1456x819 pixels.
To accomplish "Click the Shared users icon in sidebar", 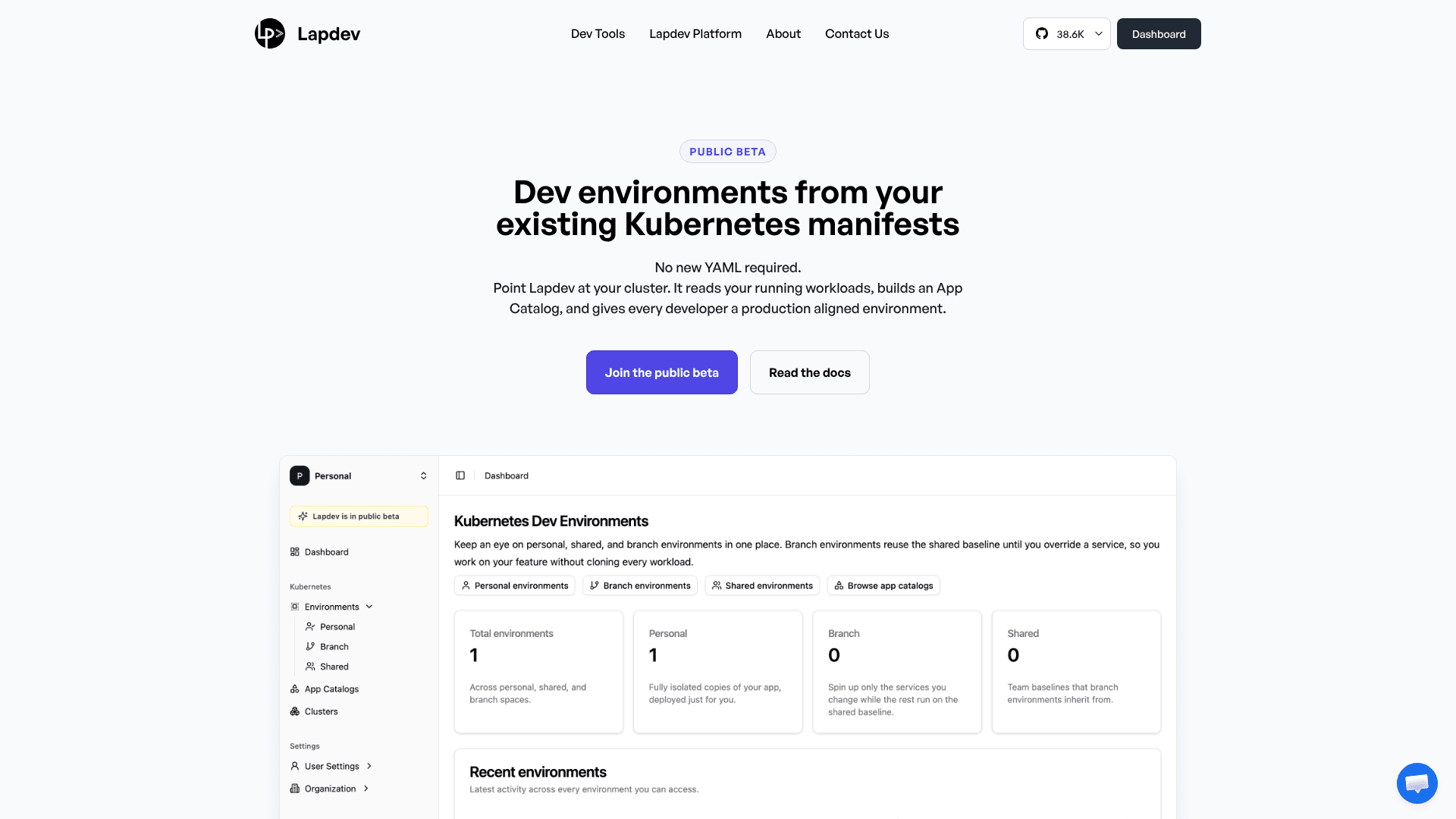I will point(310,667).
